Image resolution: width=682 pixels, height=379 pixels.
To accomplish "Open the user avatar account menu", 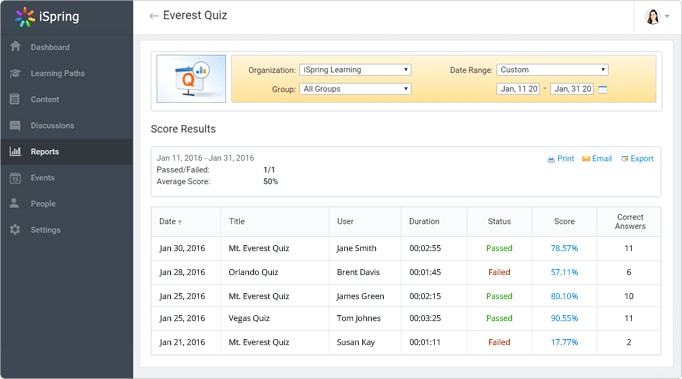I will pos(657,17).
